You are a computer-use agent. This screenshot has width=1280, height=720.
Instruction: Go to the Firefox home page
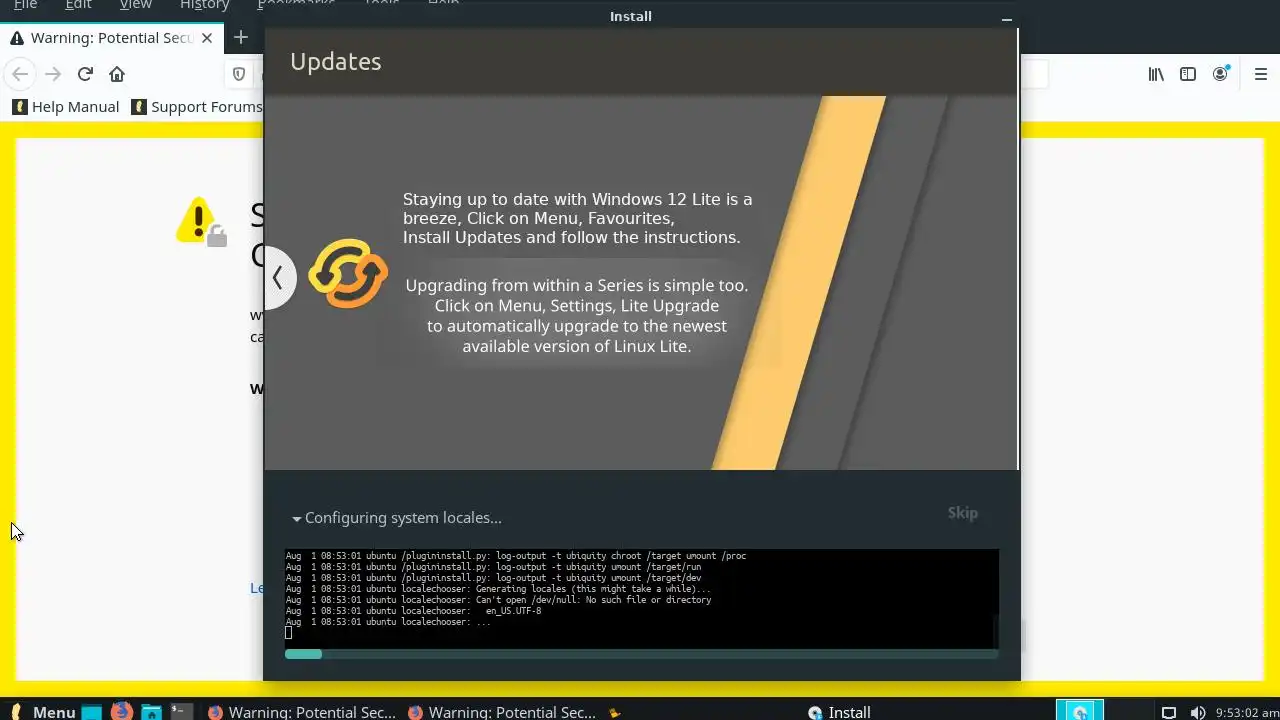(x=117, y=74)
